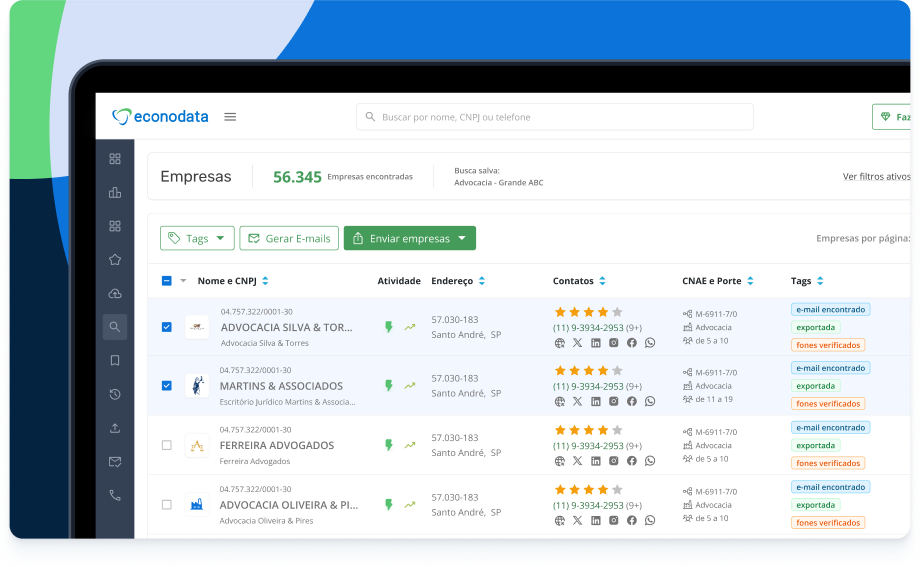Open WhatsApp icon for Ferreira Advogados

click(x=650, y=461)
